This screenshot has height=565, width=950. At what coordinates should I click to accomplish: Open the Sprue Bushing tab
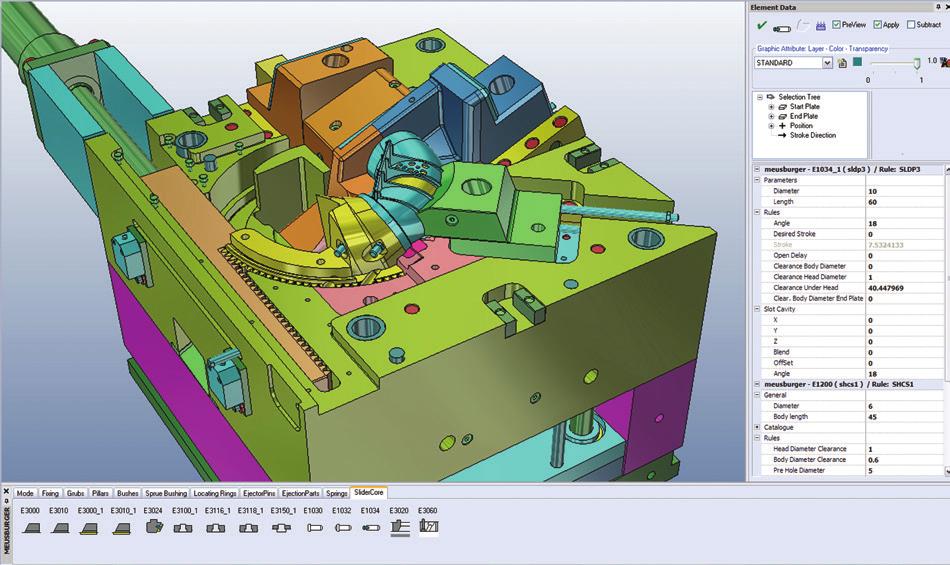point(166,494)
